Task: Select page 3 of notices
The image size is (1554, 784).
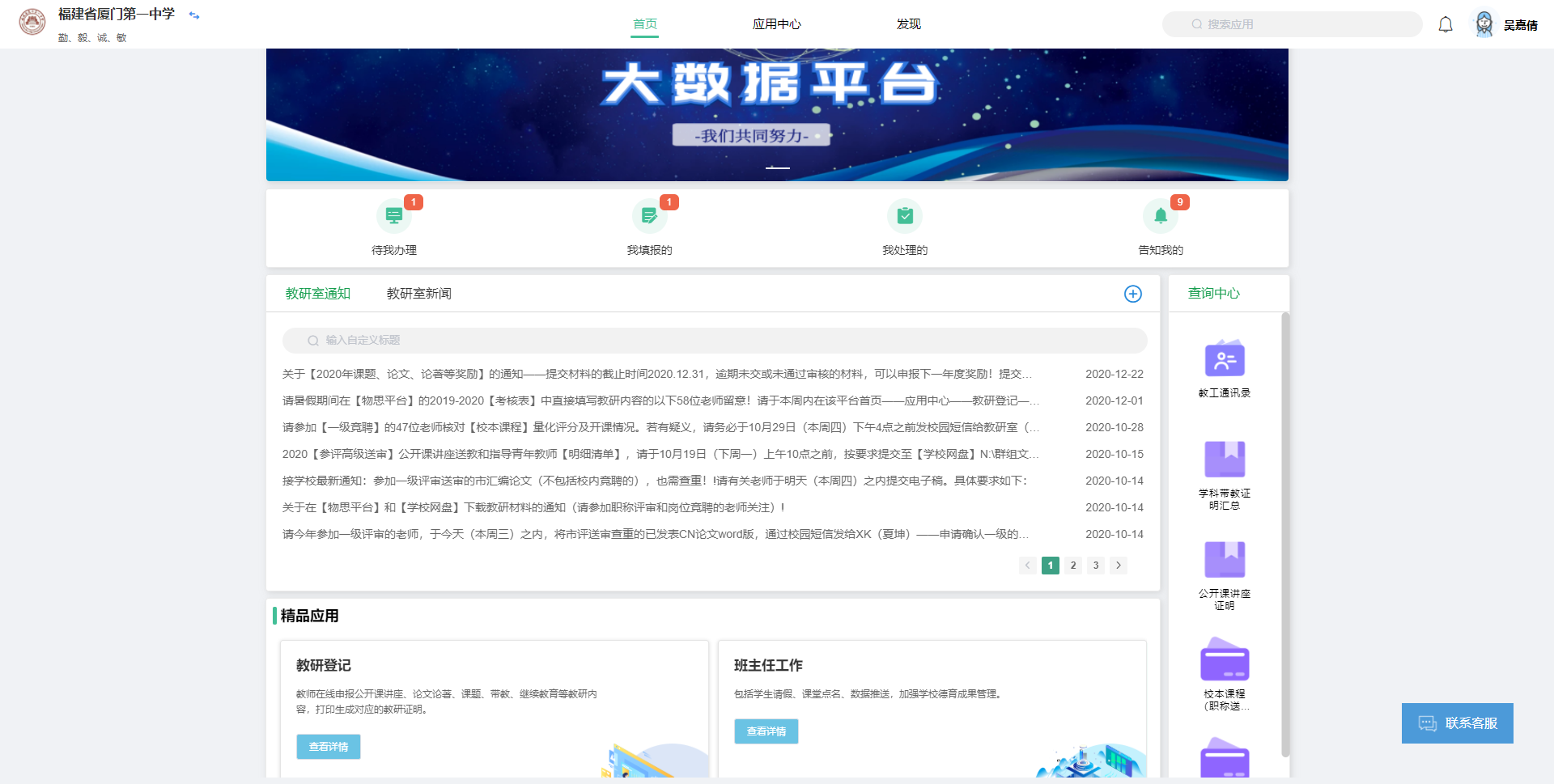Action: point(1095,566)
